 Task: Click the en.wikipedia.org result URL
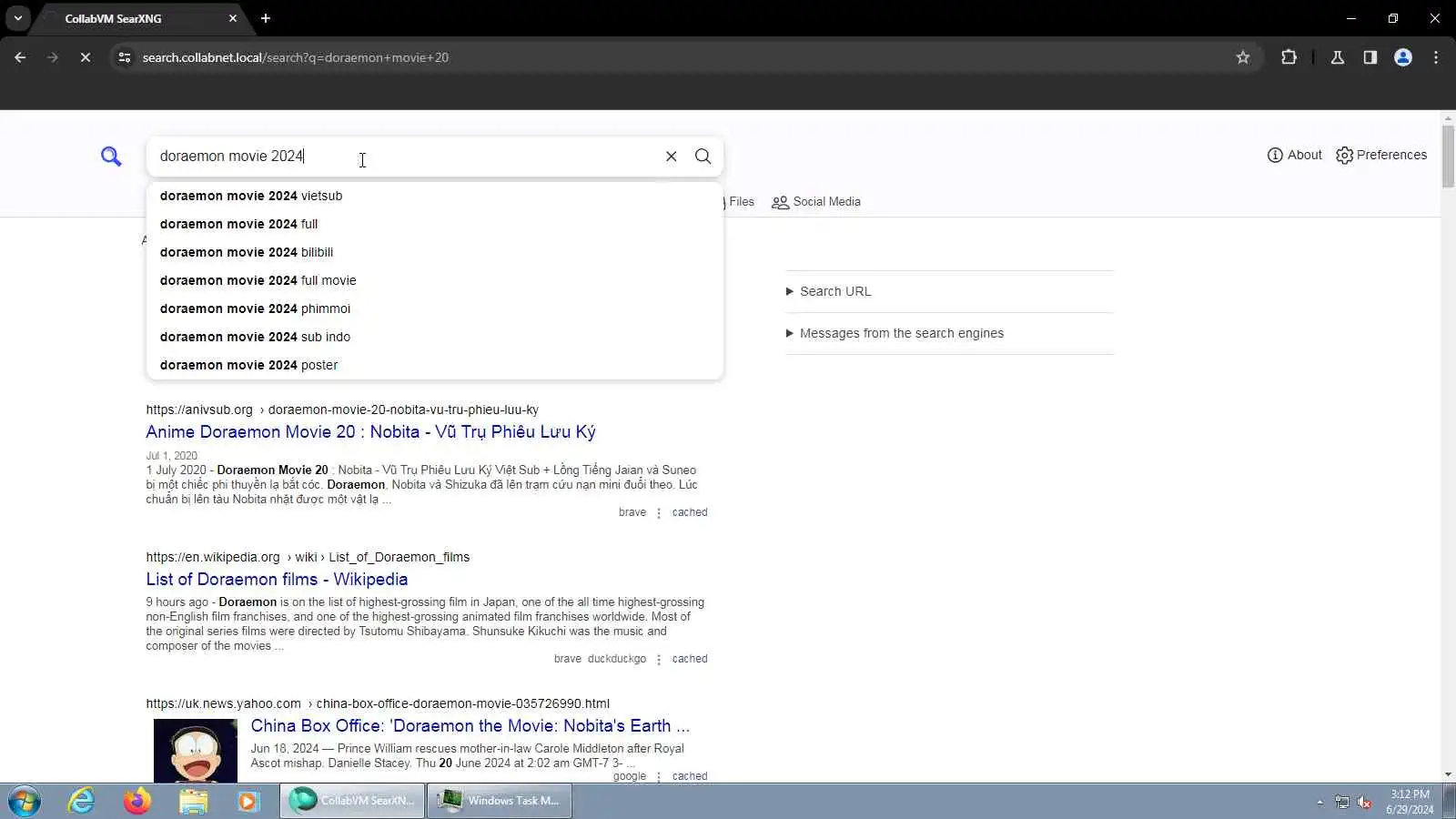click(308, 557)
